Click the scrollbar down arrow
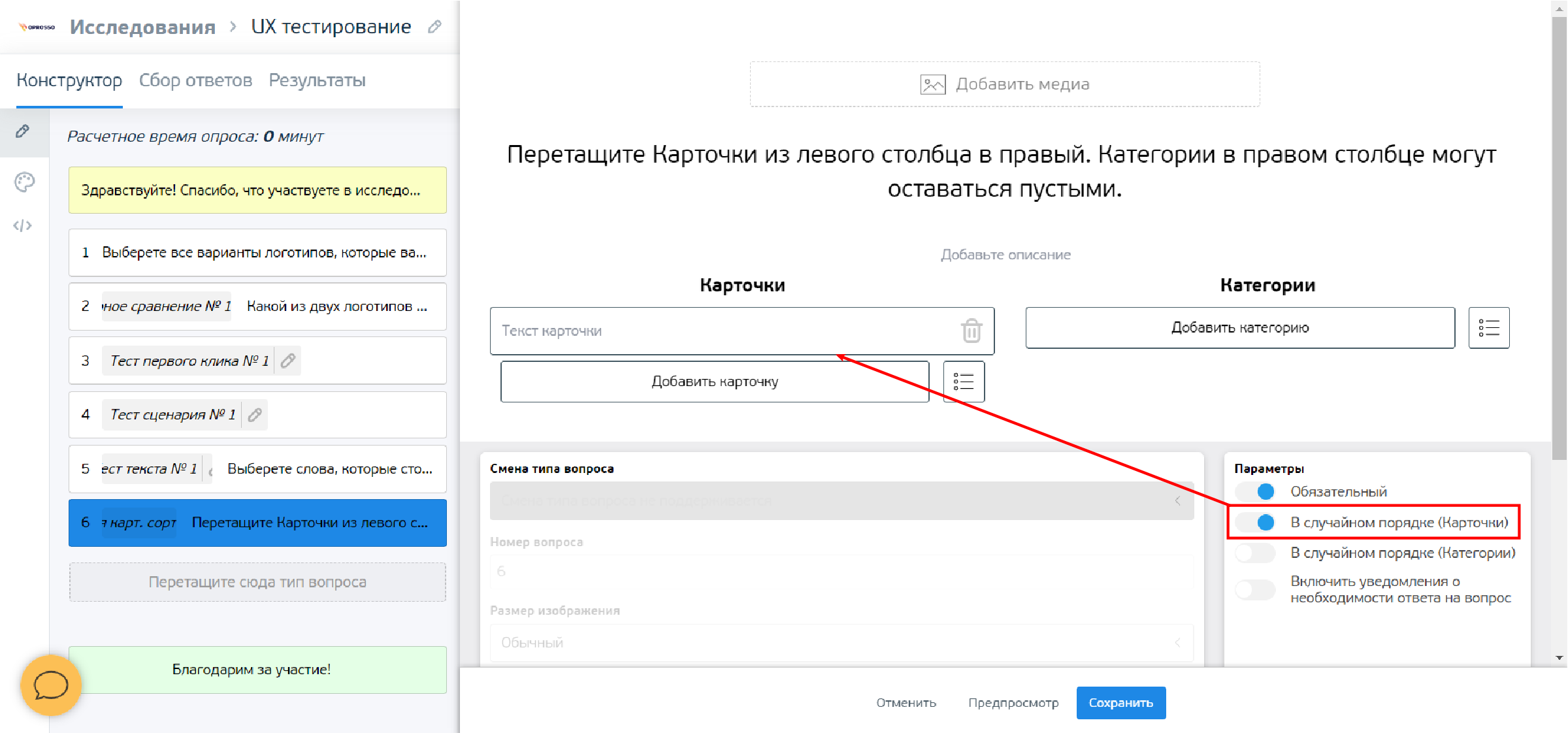The height and width of the screenshot is (733, 1568). pyautogui.click(x=1560, y=658)
